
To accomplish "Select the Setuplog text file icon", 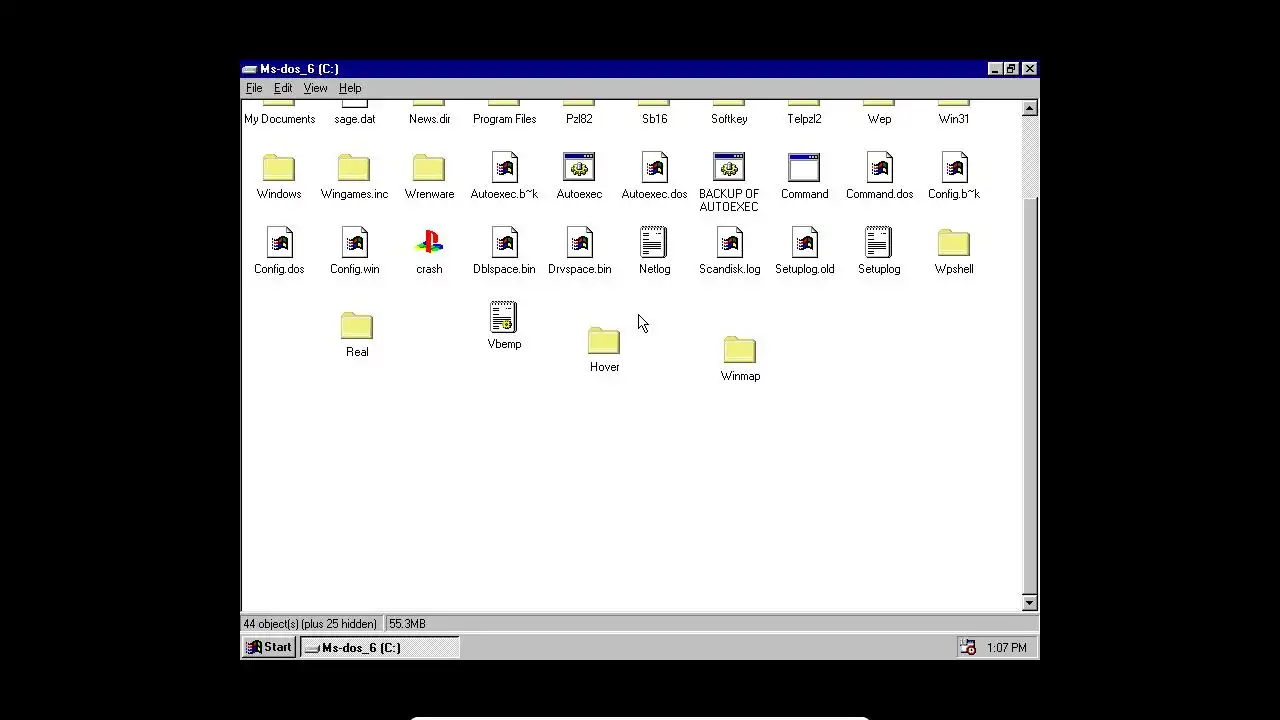I will coord(879,242).
